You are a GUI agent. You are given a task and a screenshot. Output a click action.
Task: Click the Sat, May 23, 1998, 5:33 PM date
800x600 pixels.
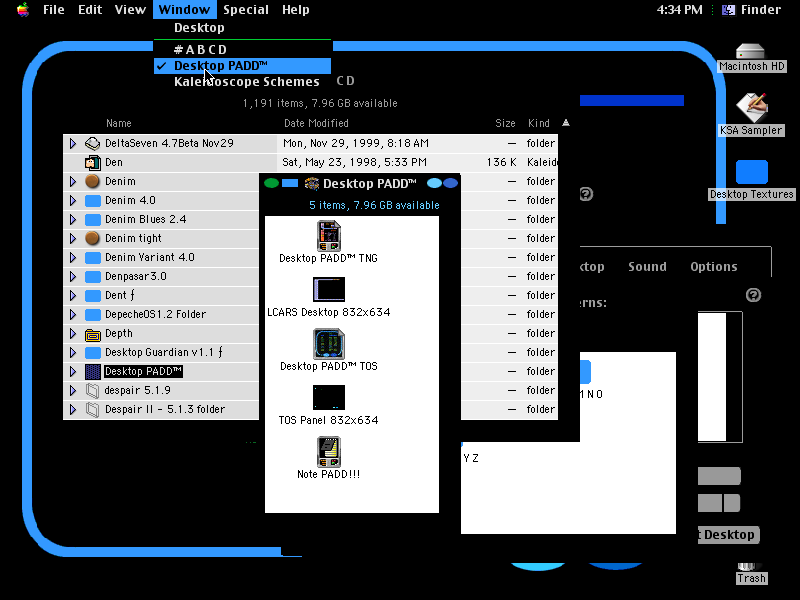355,162
